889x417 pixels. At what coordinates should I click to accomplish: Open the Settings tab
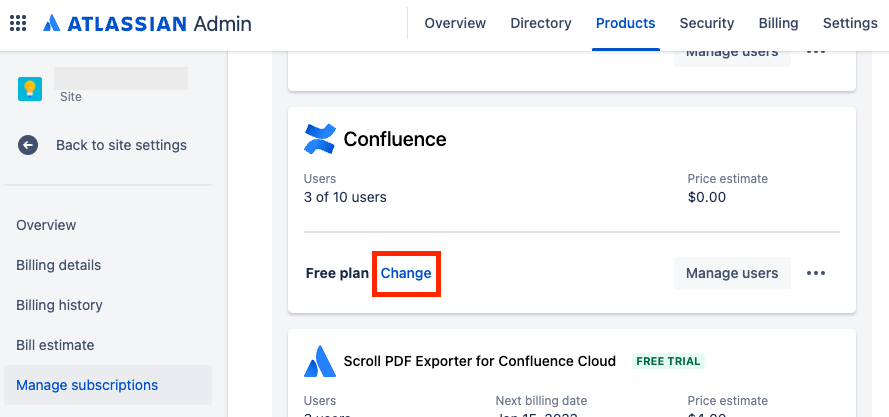(x=850, y=23)
